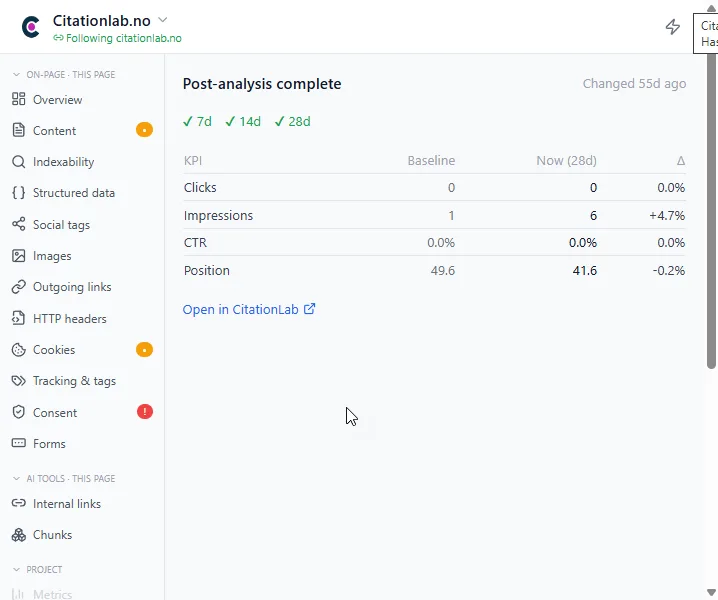Image resolution: width=718 pixels, height=600 pixels.
Task: Click the 41.6 current position value
Action: click(x=585, y=270)
